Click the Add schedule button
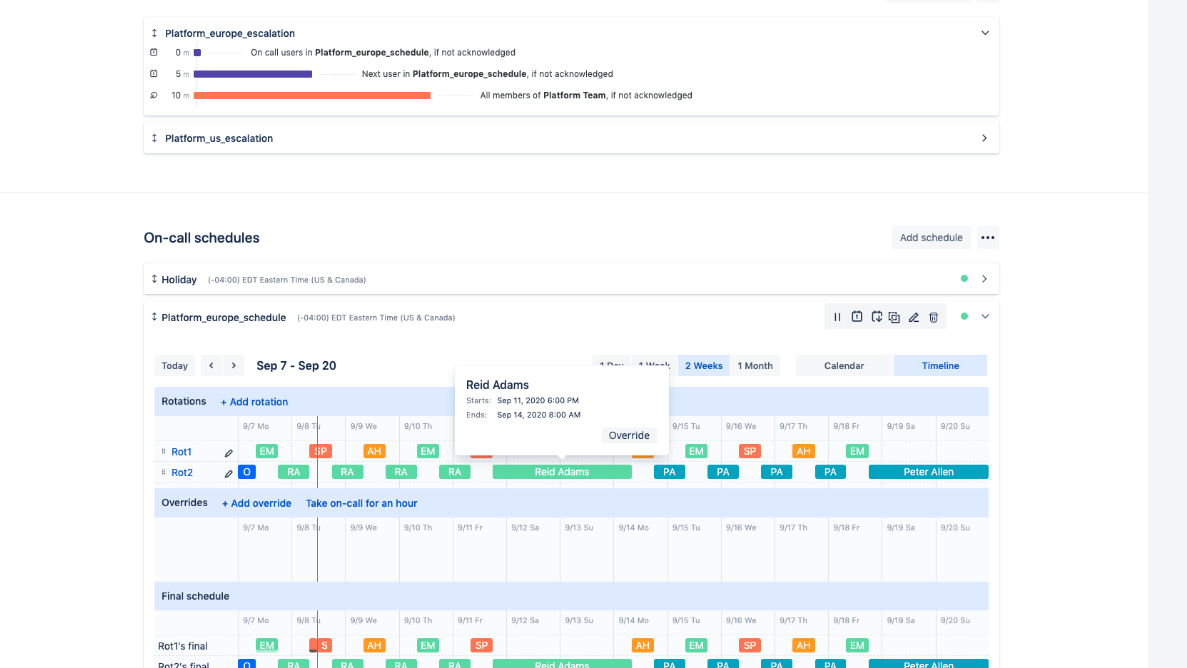This screenshot has height=668, width=1187. point(930,238)
